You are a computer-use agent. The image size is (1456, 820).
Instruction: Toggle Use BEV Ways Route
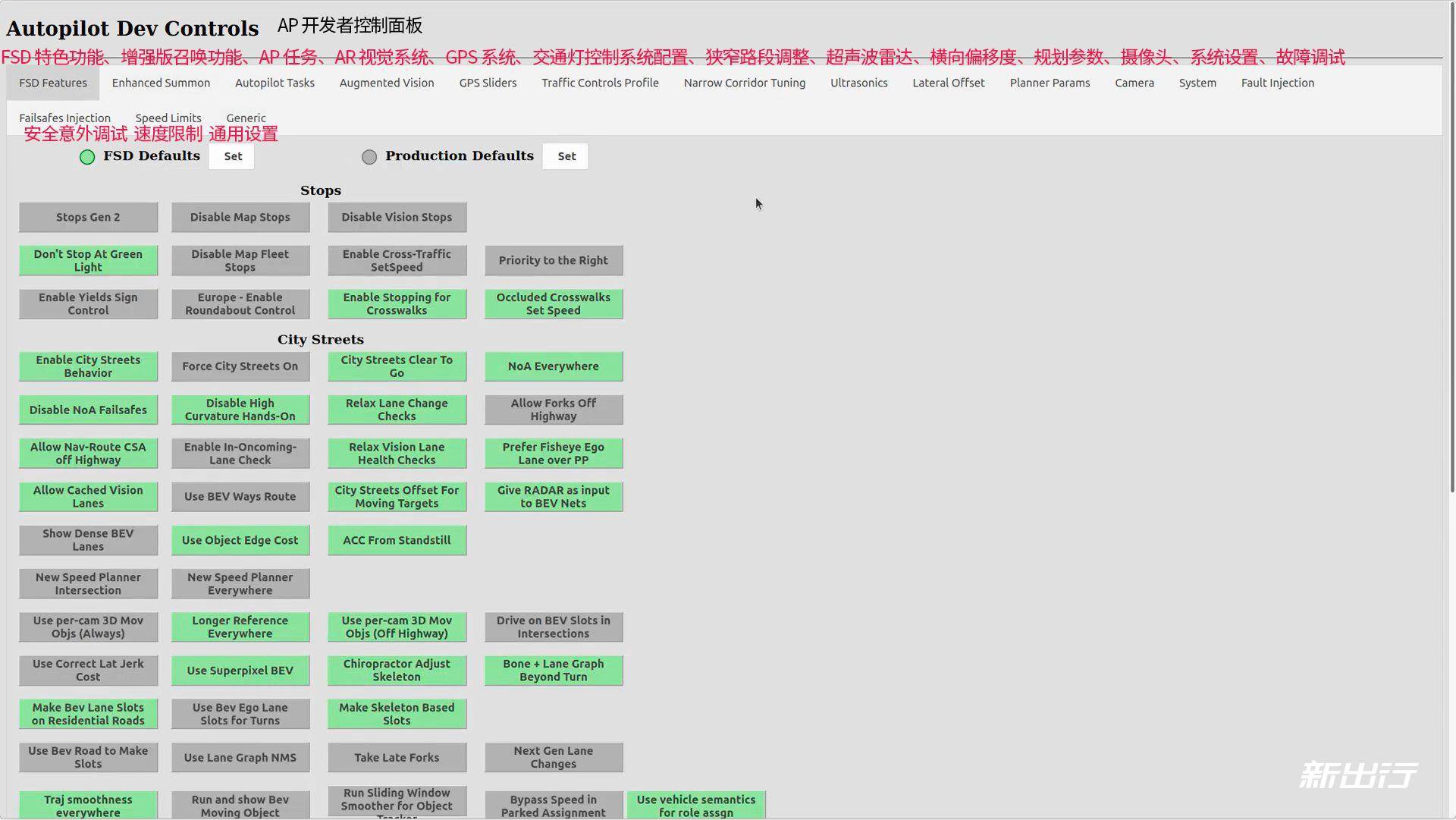[240, 497]
